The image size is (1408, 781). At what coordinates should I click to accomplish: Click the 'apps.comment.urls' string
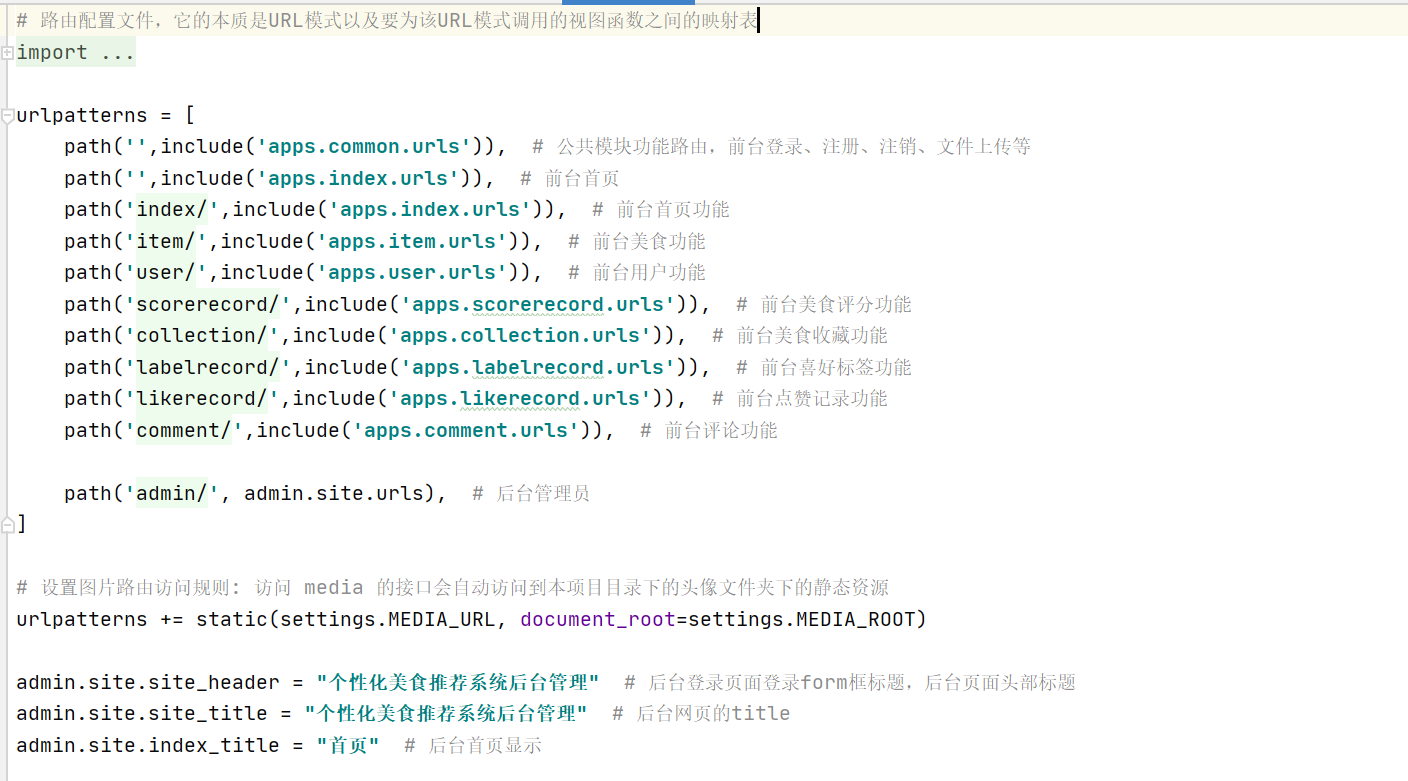click(x=466, y=430)
